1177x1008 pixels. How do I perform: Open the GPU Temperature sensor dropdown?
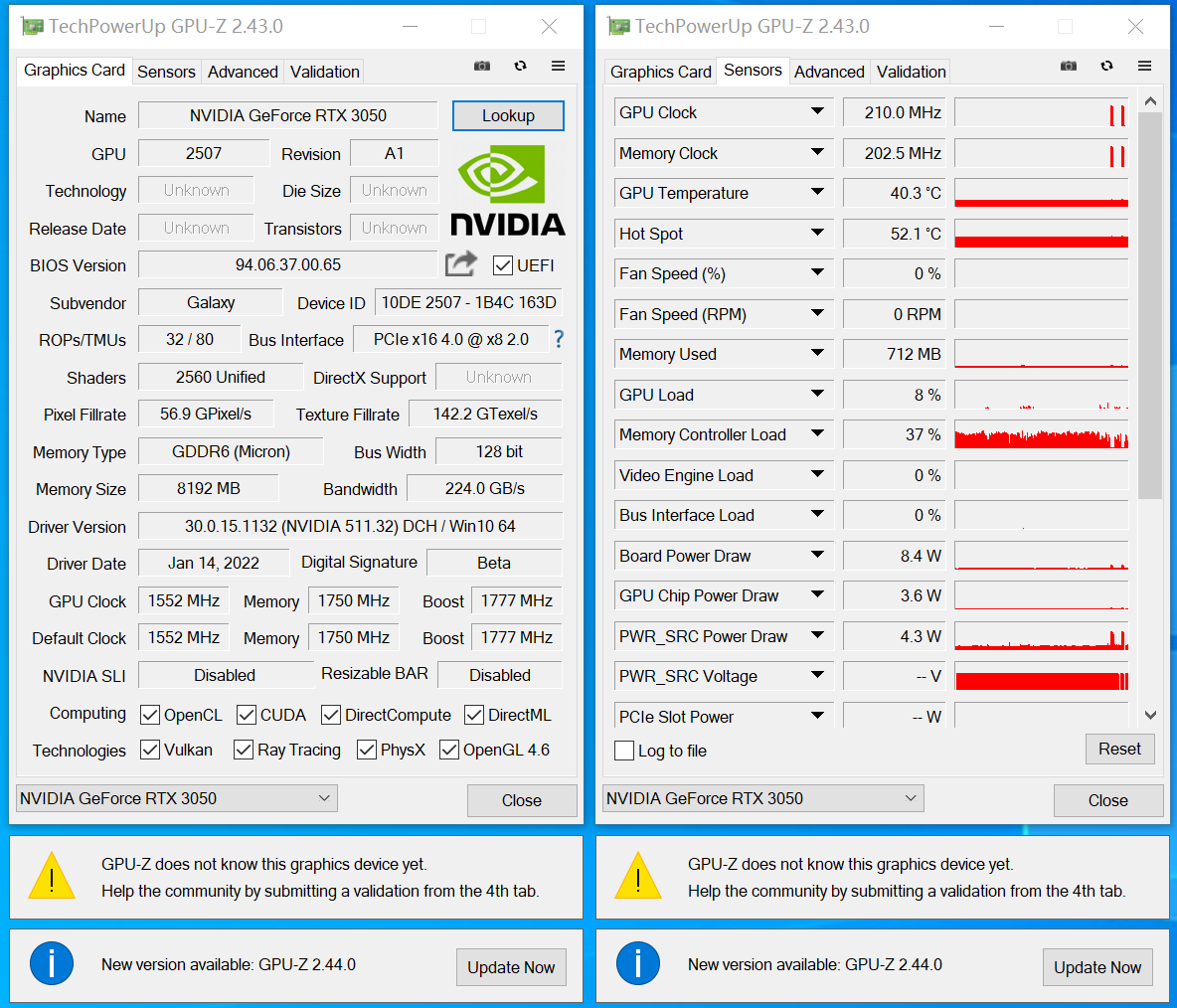(817, 192)
